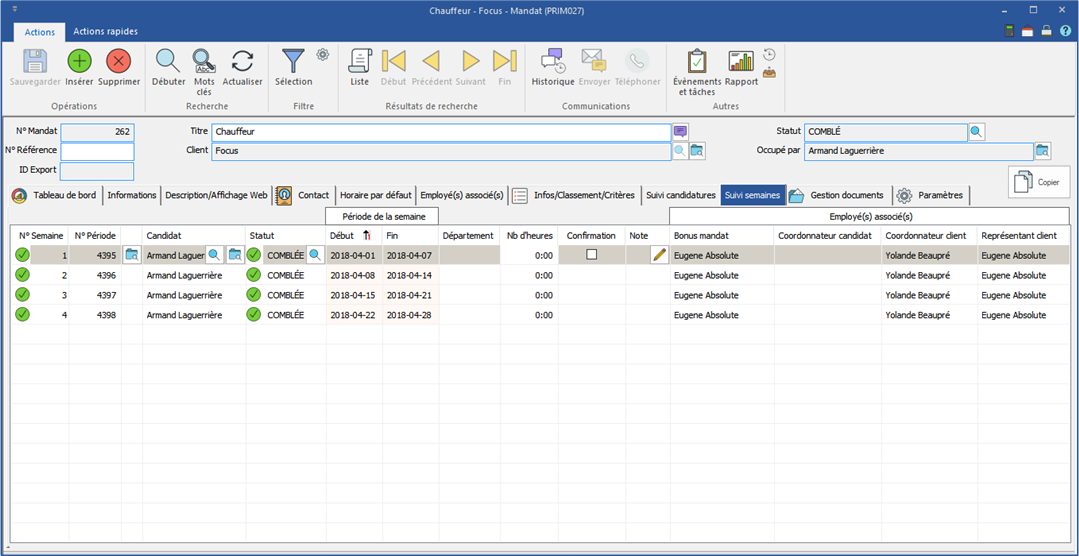Click the filter settings gear icon

(x=323, y=54)
